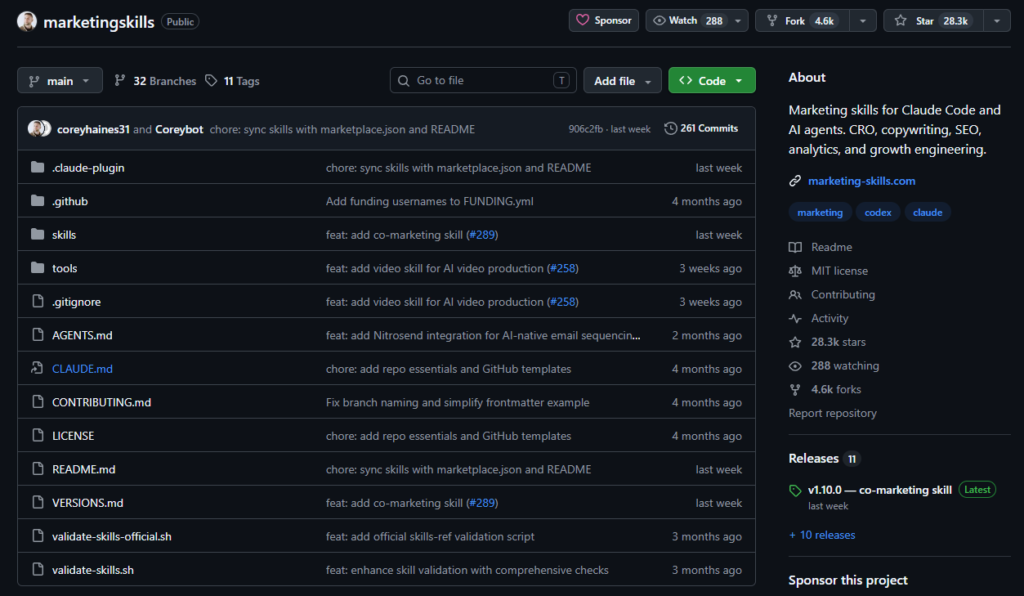Click the validate-skills-official.sh file icon
Viewport: 1024px width, 596px height.
38,536
